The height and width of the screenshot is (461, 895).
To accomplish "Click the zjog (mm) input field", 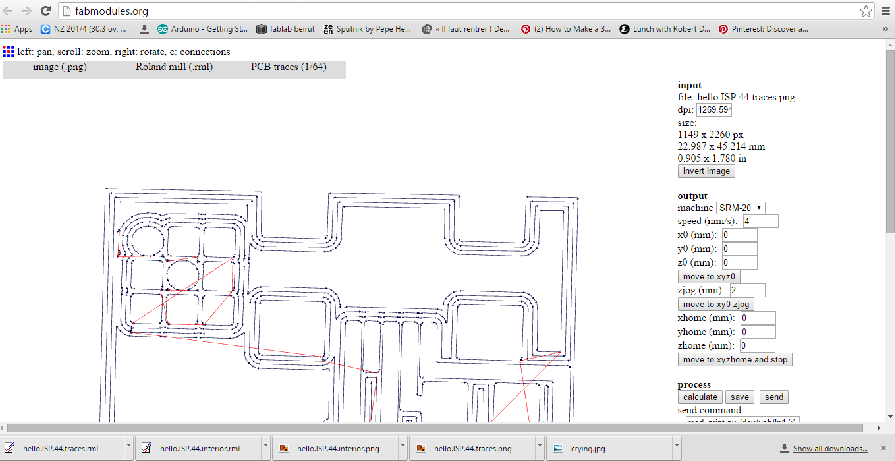I will pyautogui.click(x=748, y=290).
